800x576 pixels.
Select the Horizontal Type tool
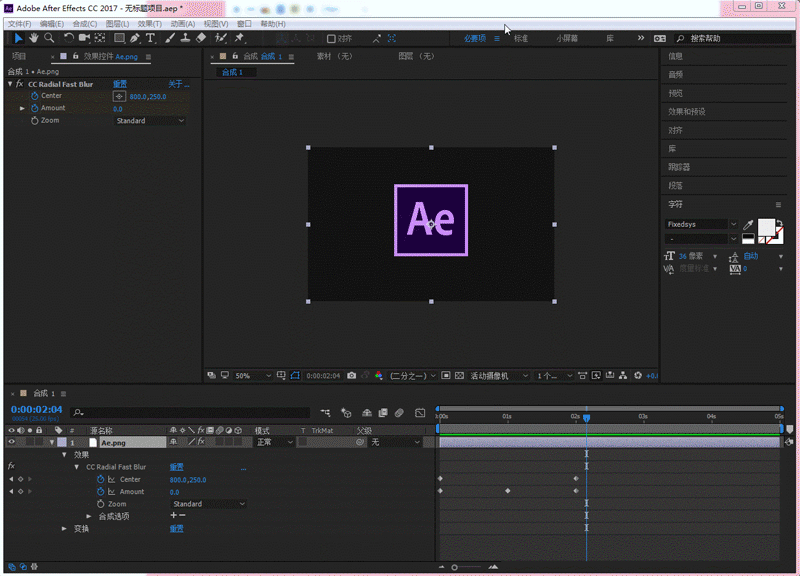(151, 38)
